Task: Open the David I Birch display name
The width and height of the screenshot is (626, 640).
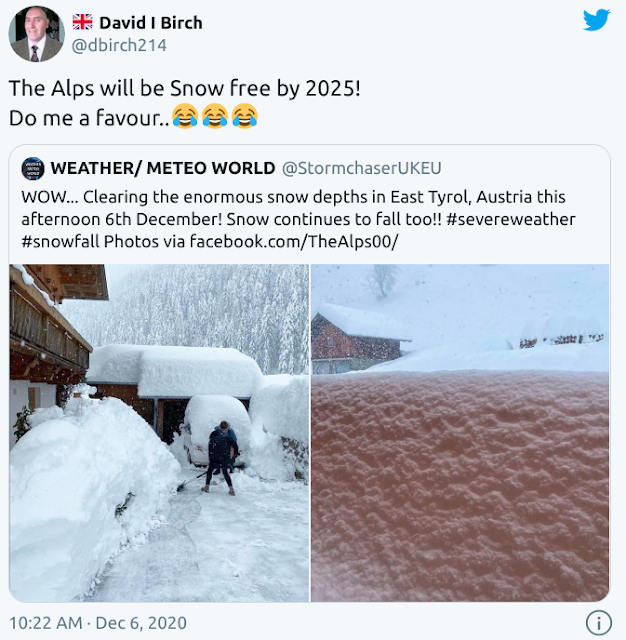Action: (151, 23)
